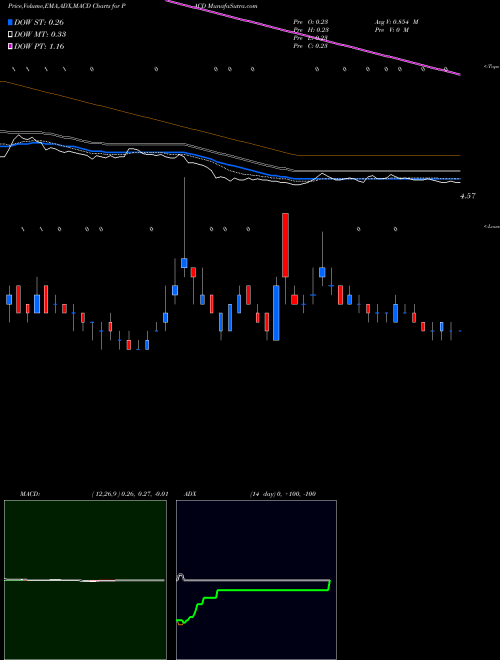The height and width of the screenshot is (660, 500).
Task: Click the 'Pre H: 0.23' high value
Action: 311,30
